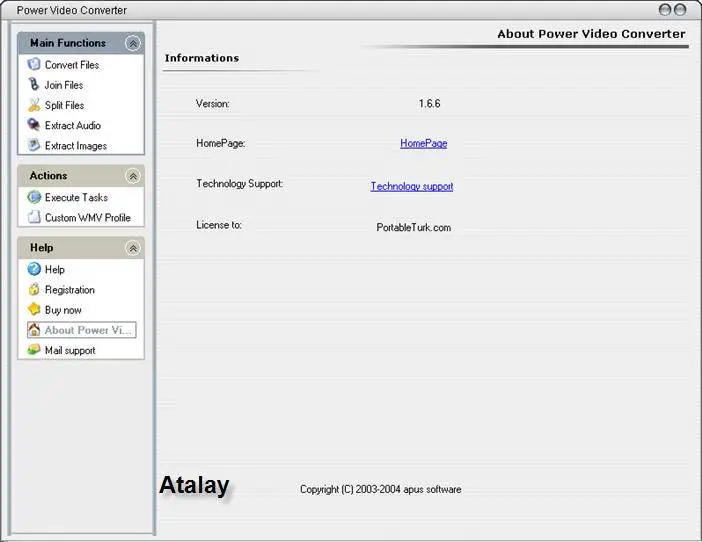The width and height of the screenshot is (702, 542).
Task: Click the Help panel header title
Action: click(42, 248)
